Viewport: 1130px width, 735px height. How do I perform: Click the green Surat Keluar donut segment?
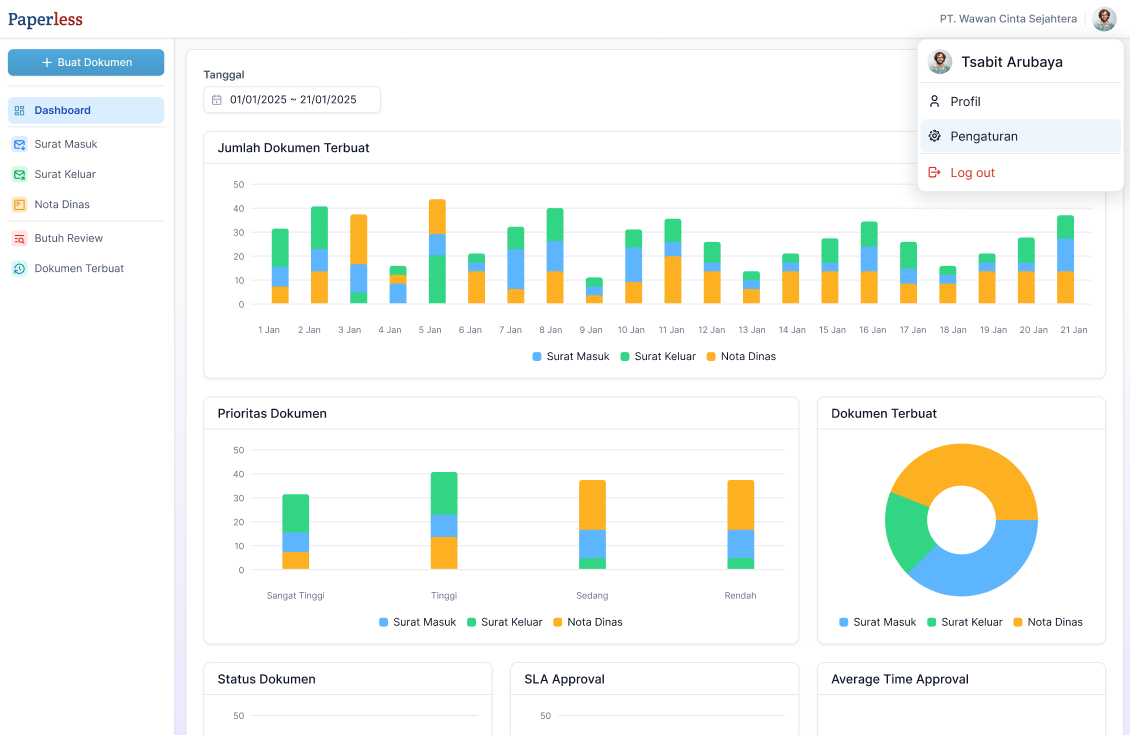[906, 530]
